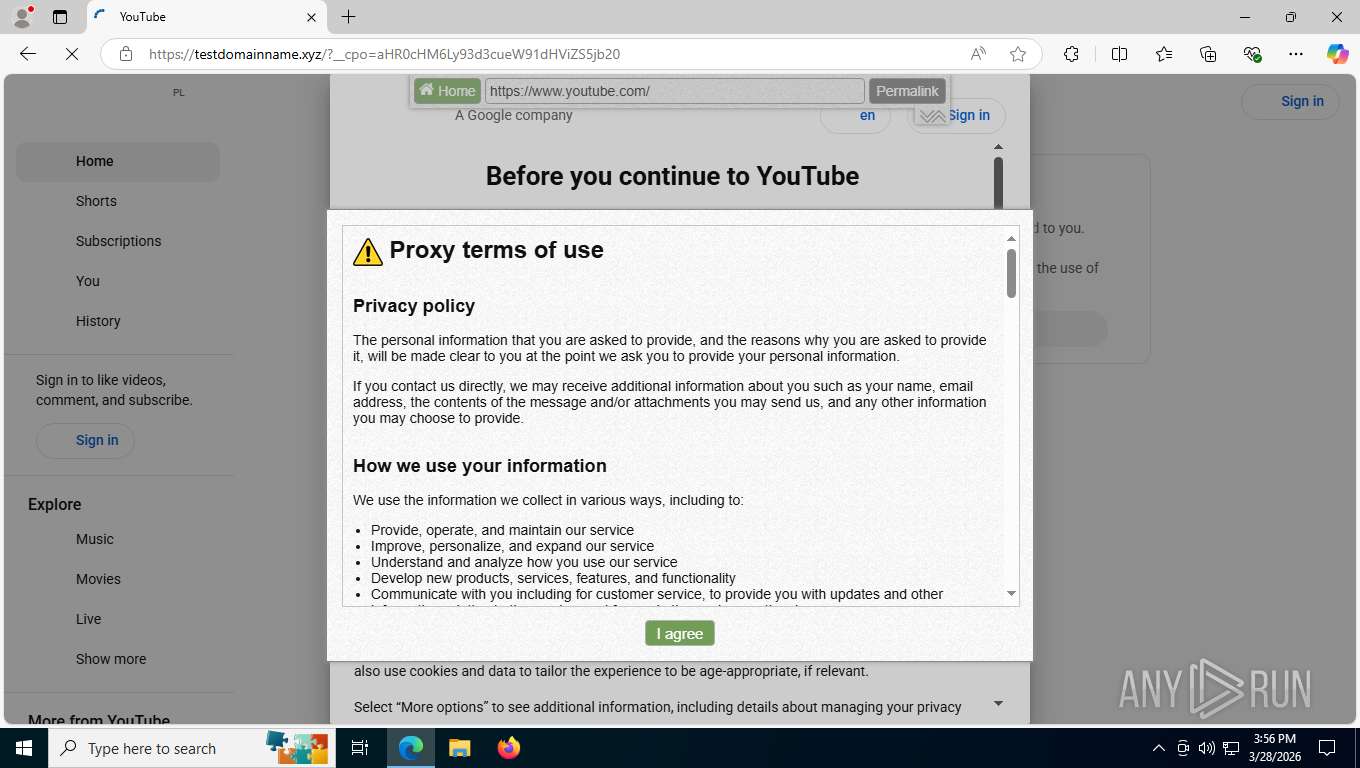
Task: Click the 'How we use your information' heading
Action: [x=480, y=466]
